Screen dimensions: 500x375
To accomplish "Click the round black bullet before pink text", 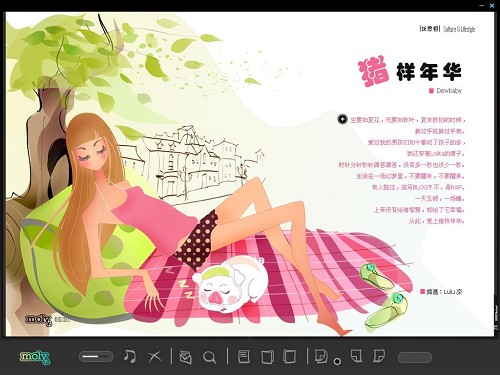I will (342, 119).
